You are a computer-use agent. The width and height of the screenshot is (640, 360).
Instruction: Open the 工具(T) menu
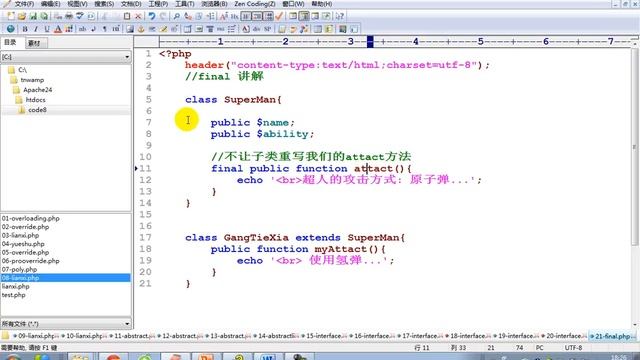click(184, 4)
